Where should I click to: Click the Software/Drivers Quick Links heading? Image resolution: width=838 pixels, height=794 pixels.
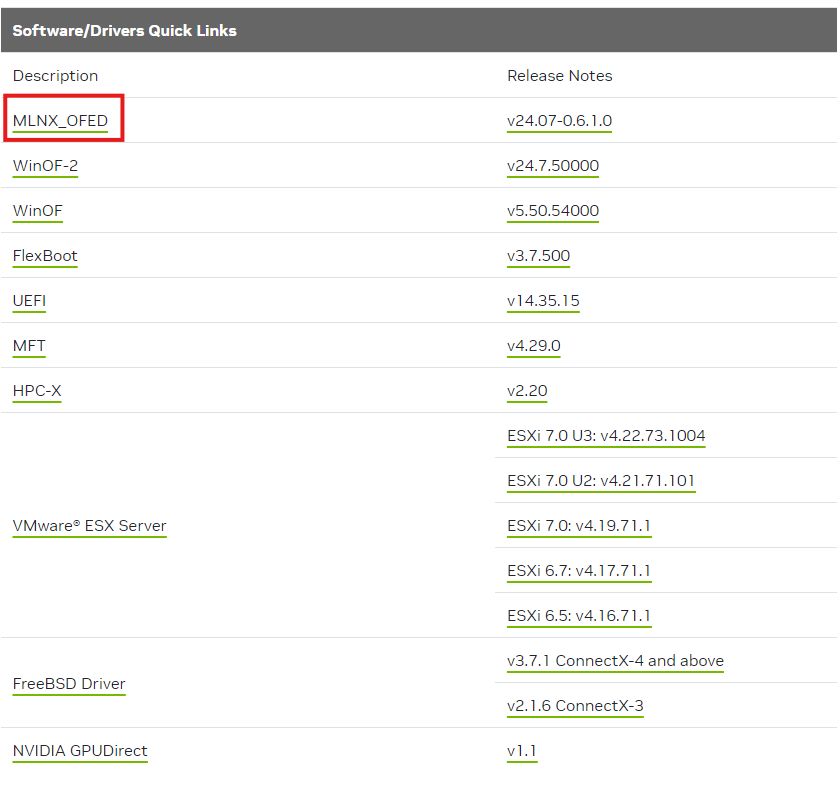(125, 30)
